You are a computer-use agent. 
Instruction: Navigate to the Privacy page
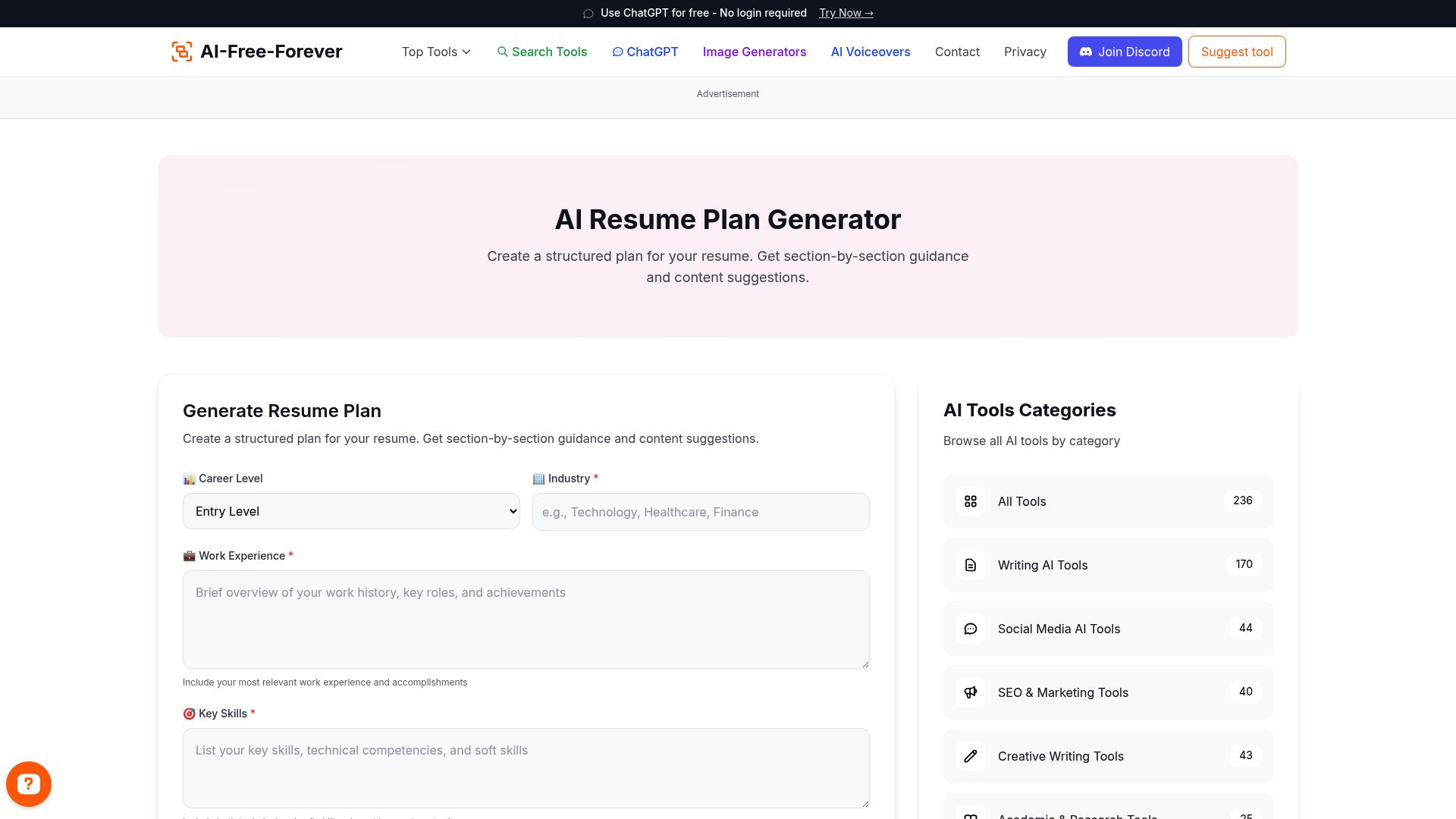pyautogui.click(x=1025, y=52)
